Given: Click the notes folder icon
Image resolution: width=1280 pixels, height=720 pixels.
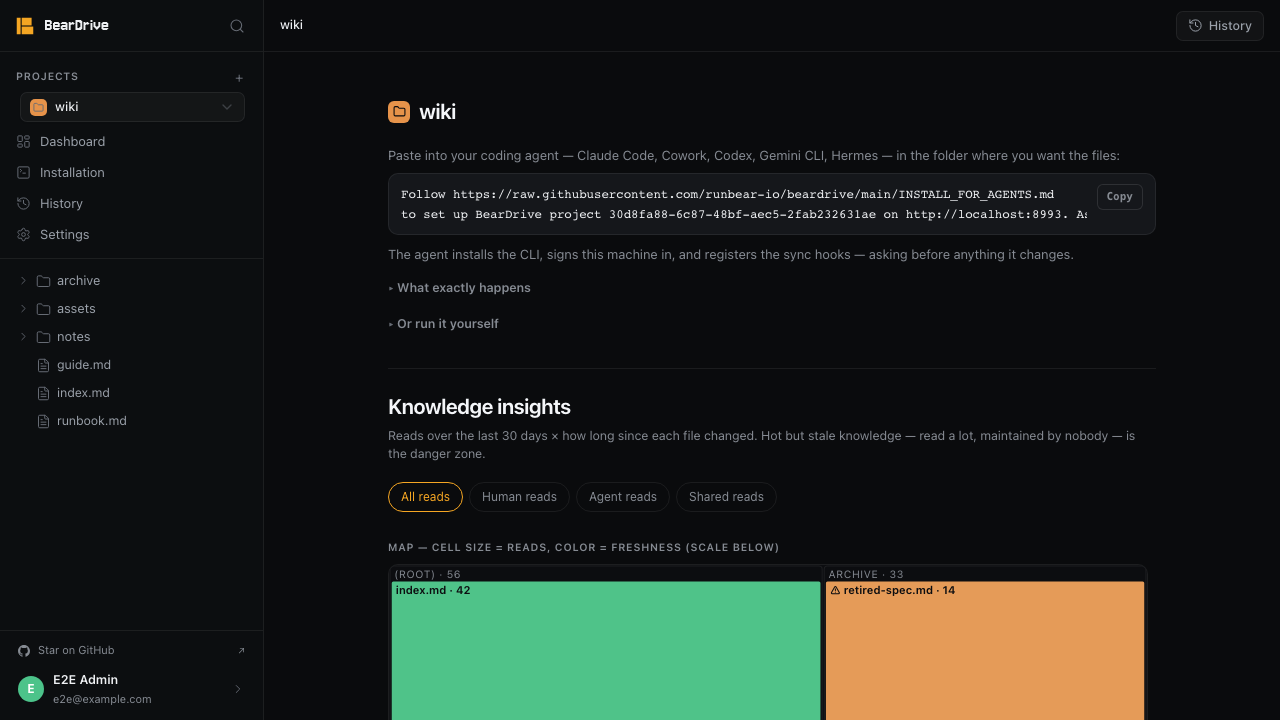Looking at the screenshot, I should (x=43, y=337).
